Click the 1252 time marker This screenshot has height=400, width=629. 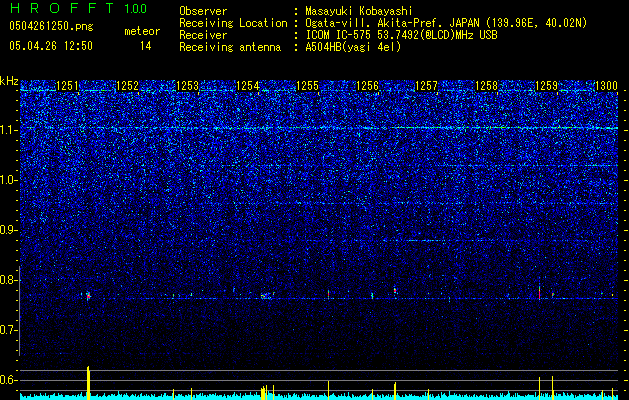point(128,85)
